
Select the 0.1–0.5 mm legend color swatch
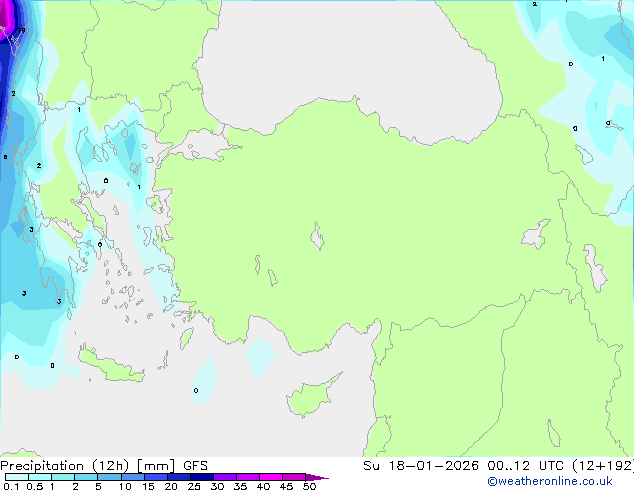tap(17, 477)
